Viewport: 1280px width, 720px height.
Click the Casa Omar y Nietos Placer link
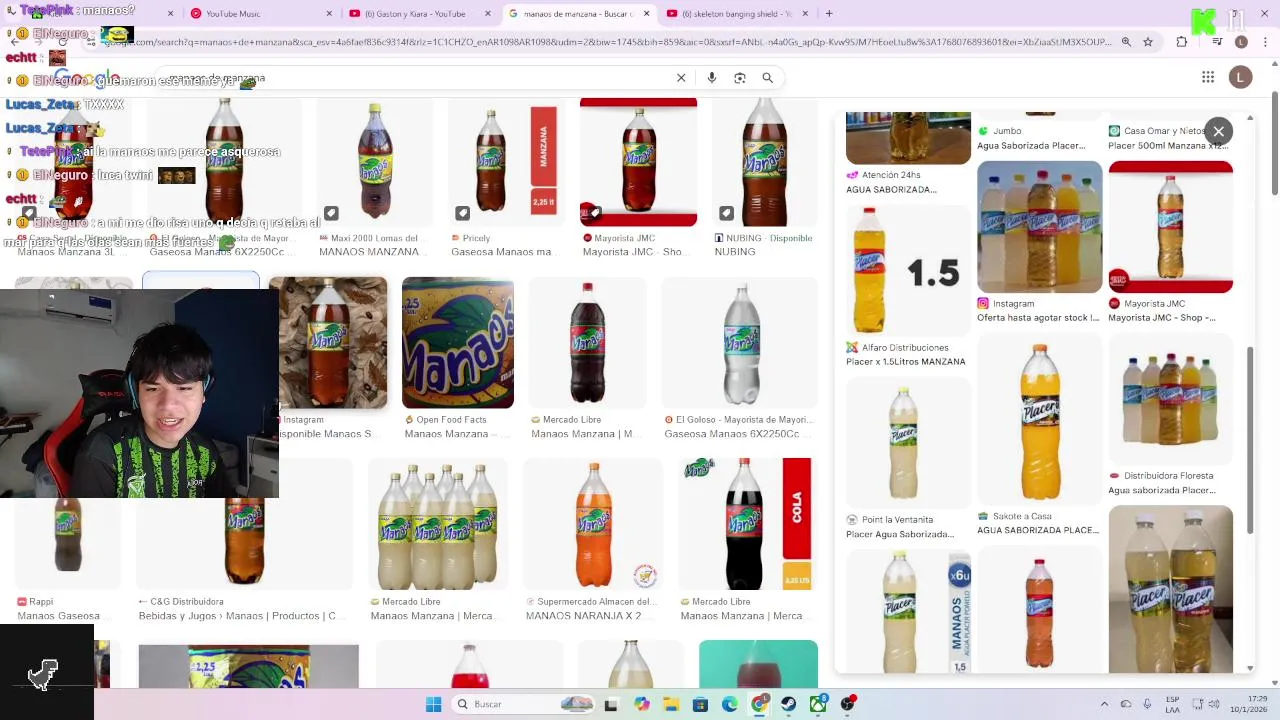pyautogui.click(x=1168, y=138)
